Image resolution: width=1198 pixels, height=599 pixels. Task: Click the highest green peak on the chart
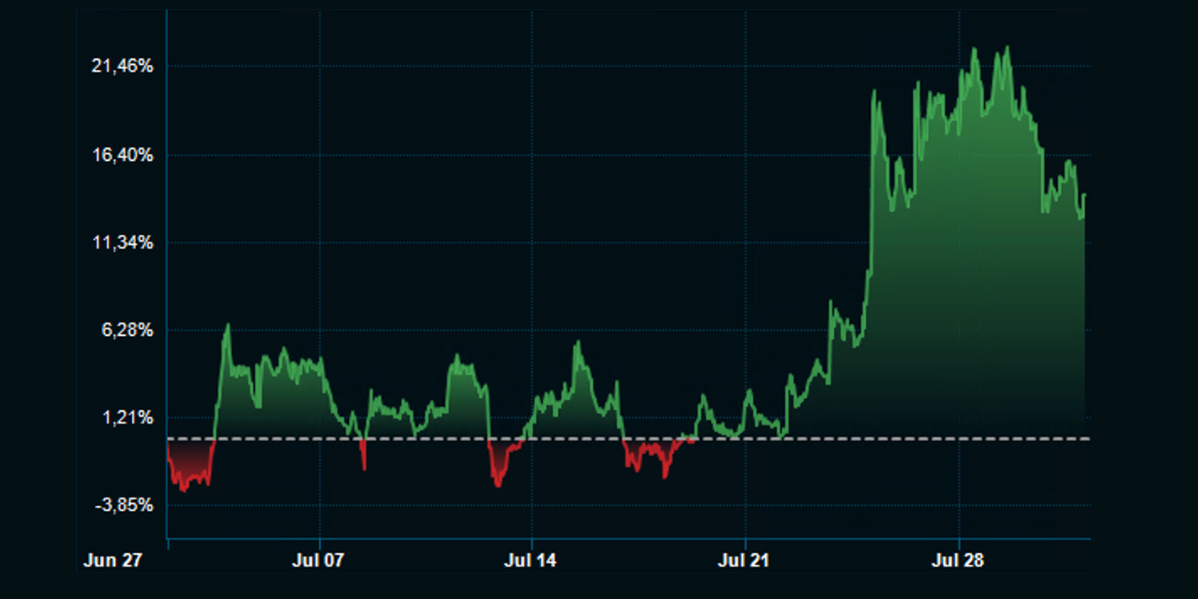[1005, 48]
